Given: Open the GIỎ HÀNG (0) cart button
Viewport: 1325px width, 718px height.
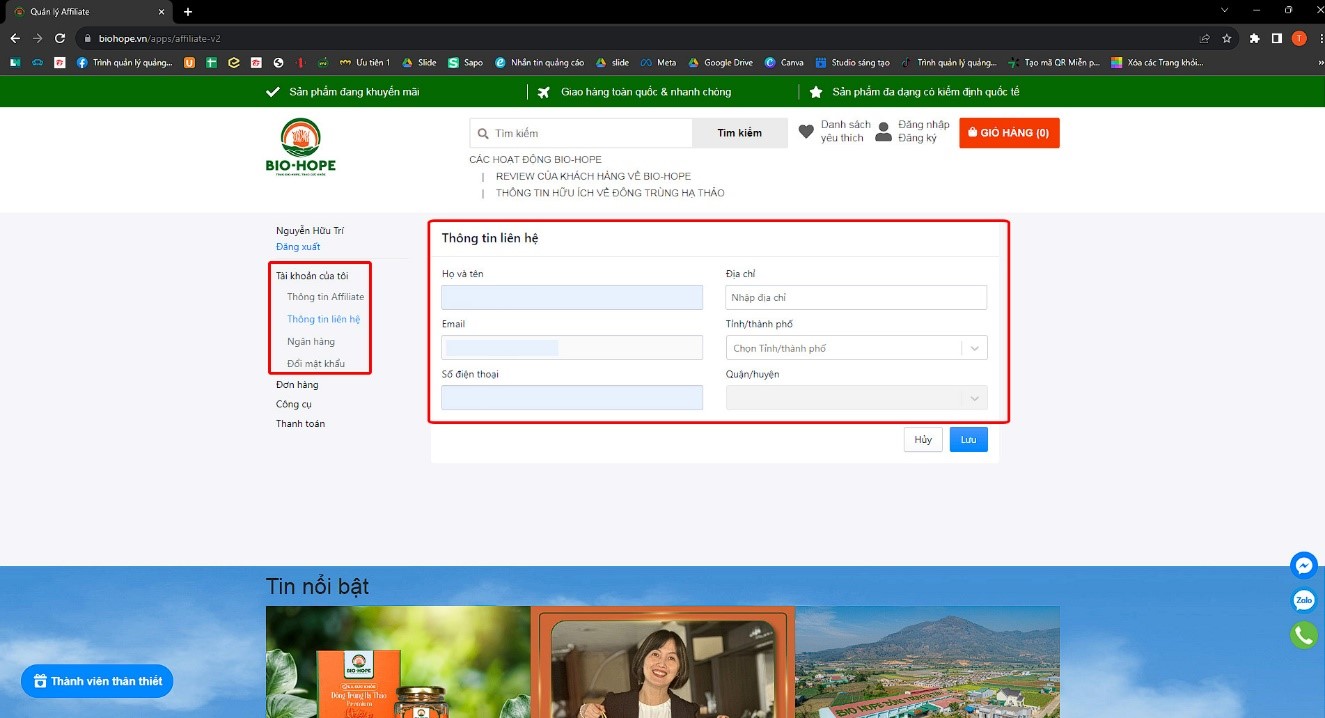Looking at the screenshot, I should pyautogui.click(x=1009, y=133).
